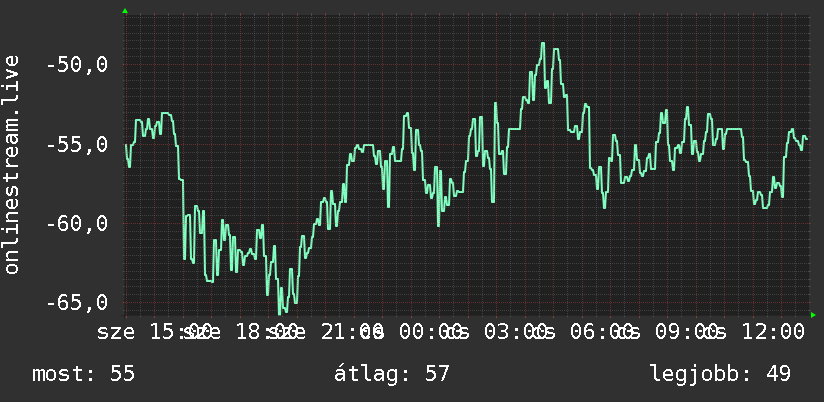
Task: Select the onlinestream.live vertical axis title
Action: click(x=11, y=164)
